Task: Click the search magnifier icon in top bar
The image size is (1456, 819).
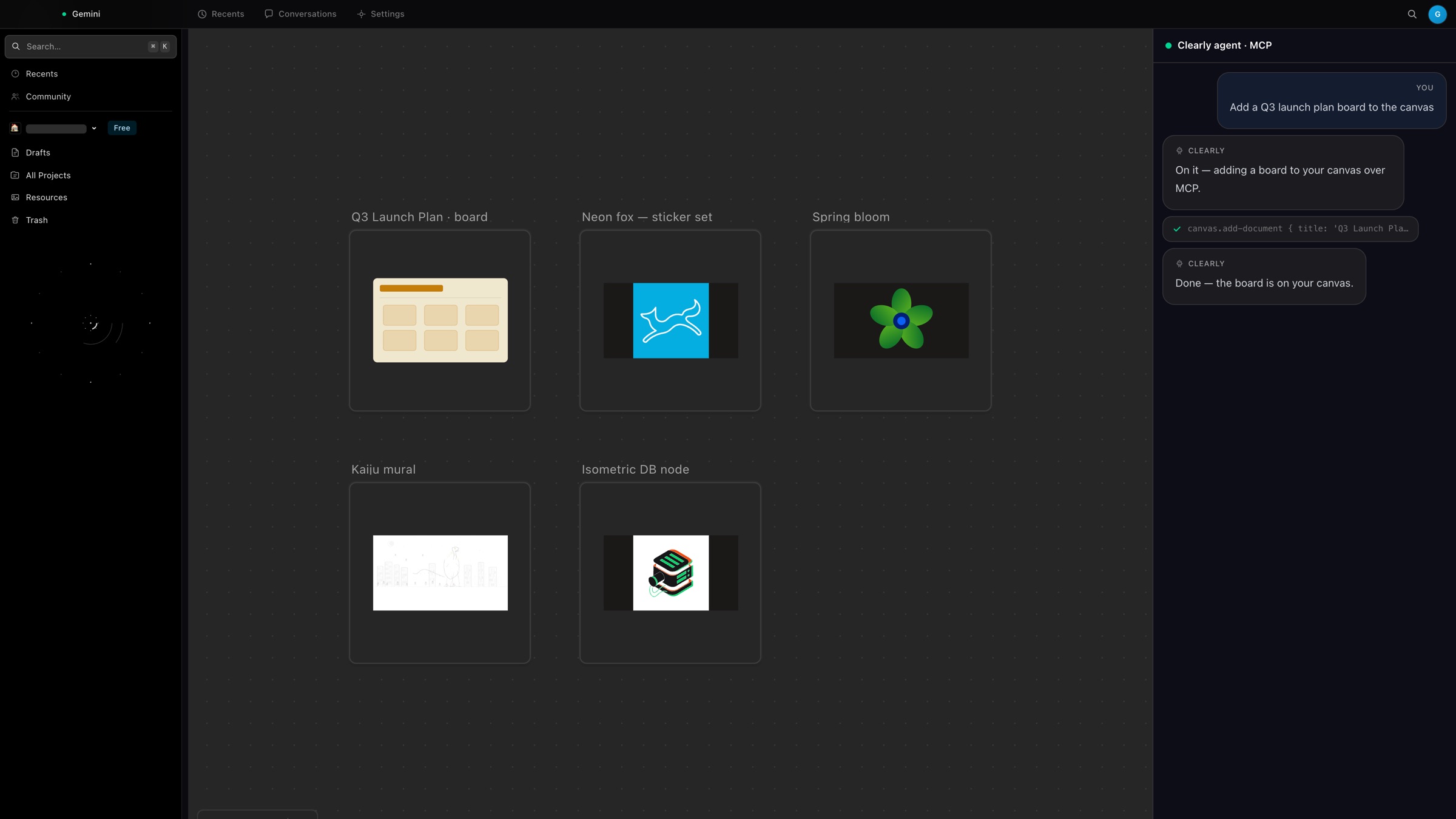Action: tap(1412, 14)
